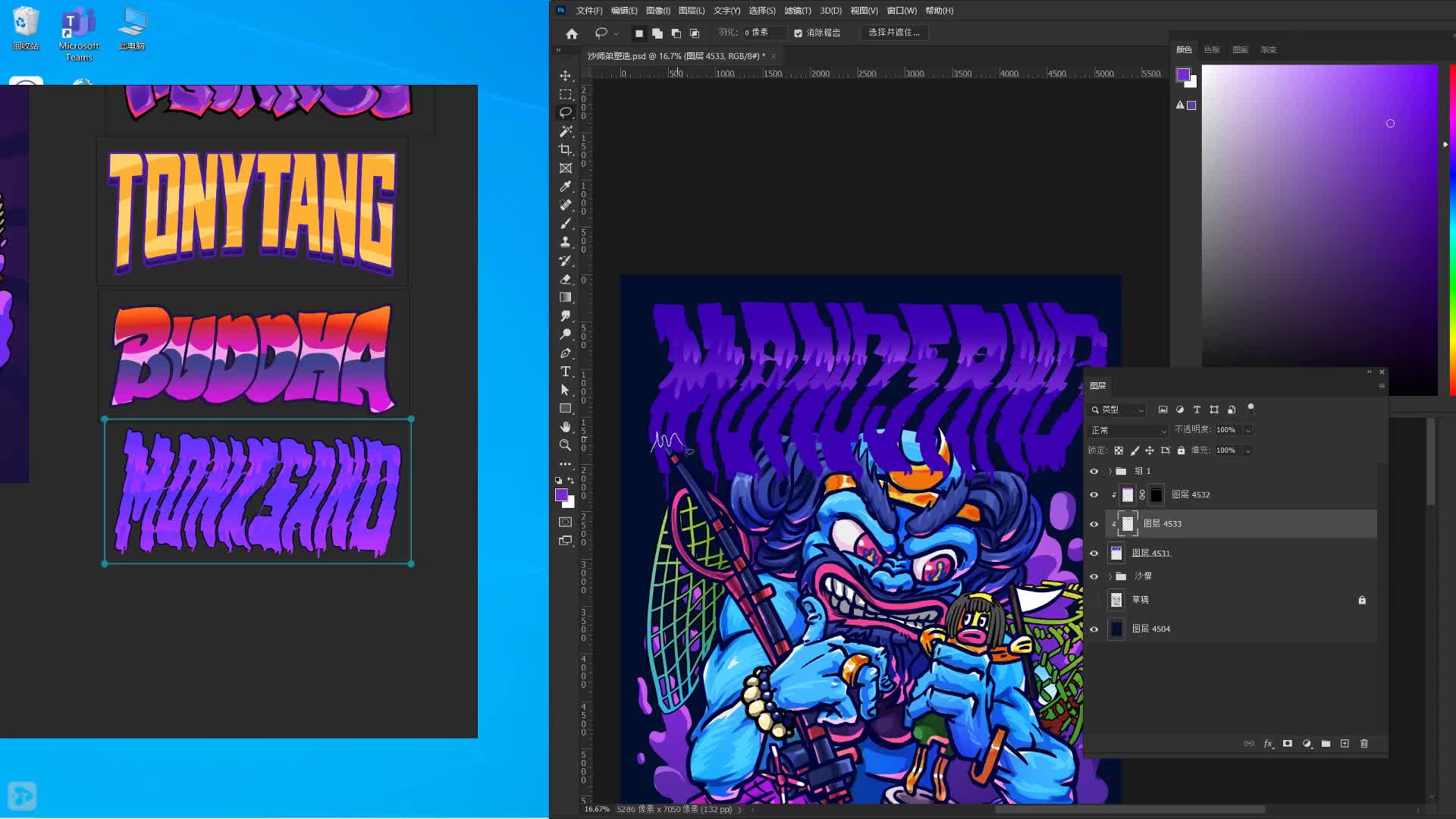Open opacity 不透明度 dropdown arrow
Image resolution: width=1456 pixels, height=819 pixels.
click(1247, 430)
